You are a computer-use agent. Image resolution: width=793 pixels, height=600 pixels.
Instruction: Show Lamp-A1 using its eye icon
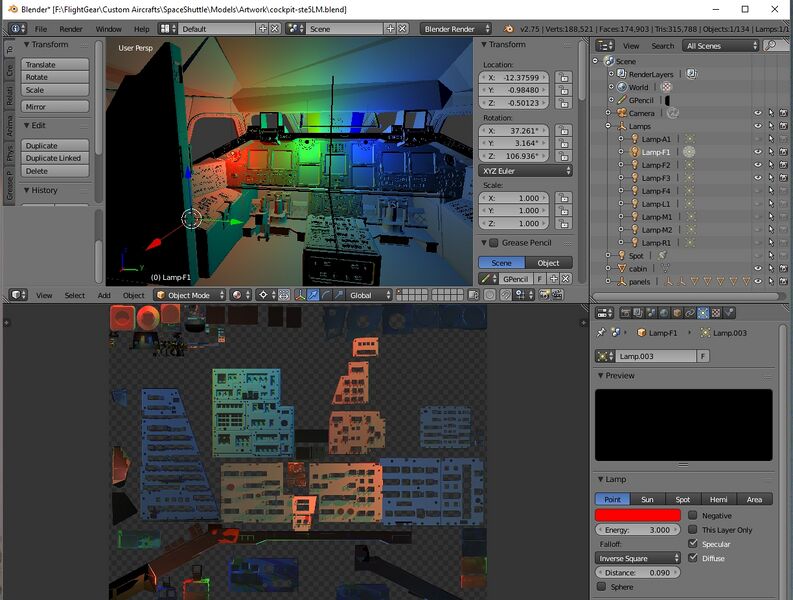coord(758,139)
